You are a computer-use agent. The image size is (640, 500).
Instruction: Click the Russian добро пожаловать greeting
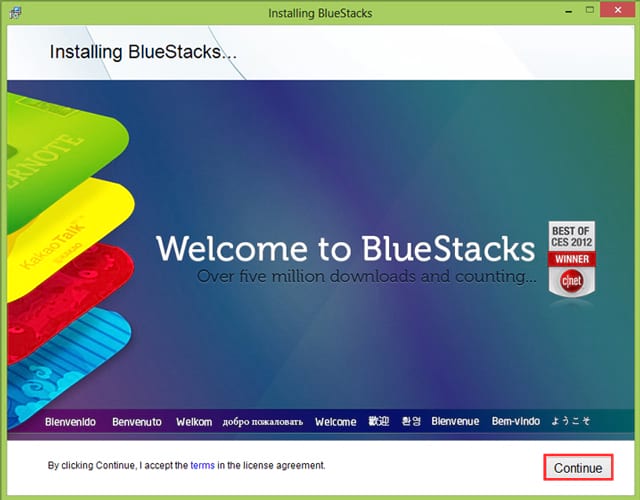(263, 422)
